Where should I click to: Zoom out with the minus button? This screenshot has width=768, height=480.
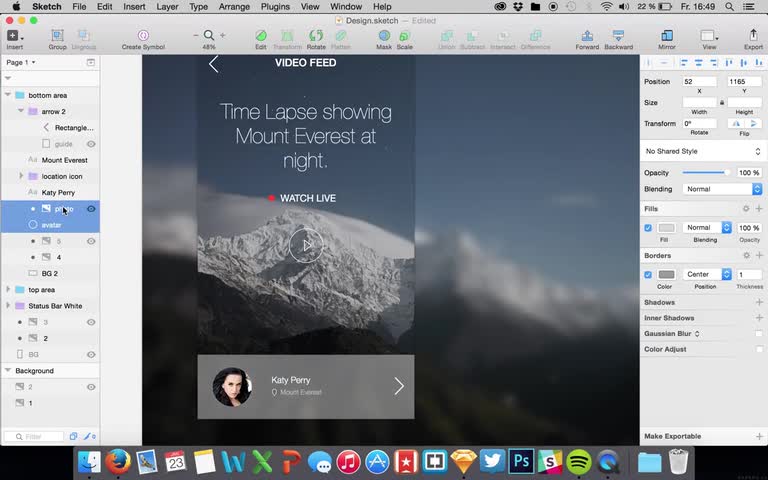tap(195, 35)
